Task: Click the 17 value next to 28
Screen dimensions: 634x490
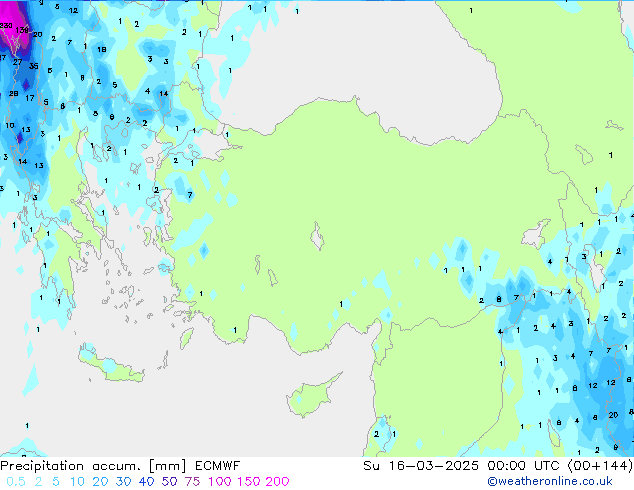Action: [x=30, y=98]
